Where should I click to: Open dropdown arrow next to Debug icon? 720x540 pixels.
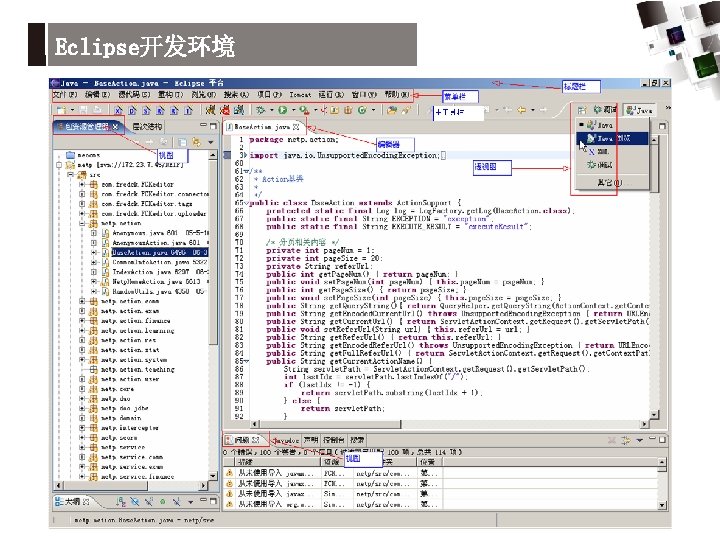coord(271,110)
